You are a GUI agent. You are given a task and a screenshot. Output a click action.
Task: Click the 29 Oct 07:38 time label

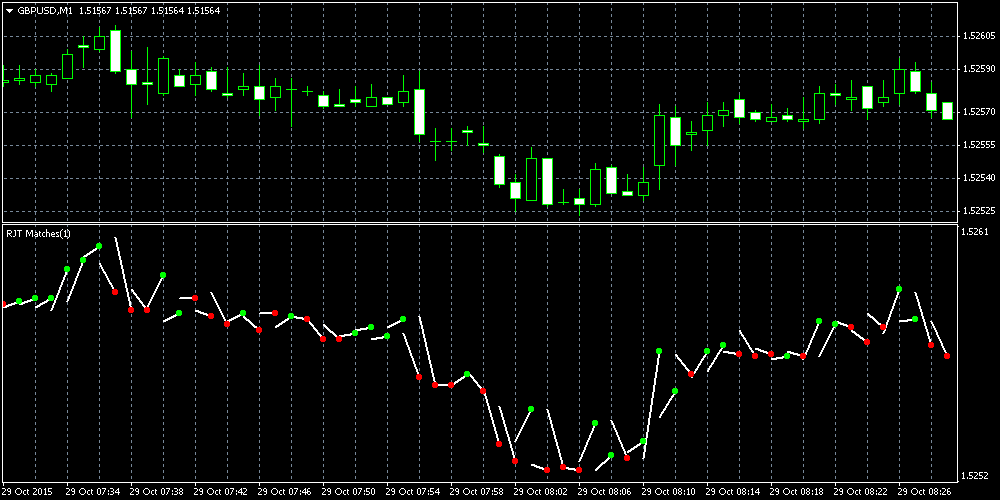tap(158, 492)
